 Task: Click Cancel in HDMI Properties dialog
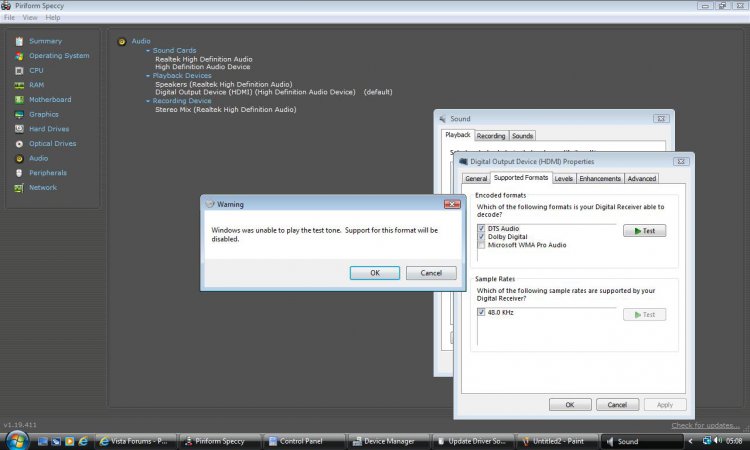click(617, 405)
